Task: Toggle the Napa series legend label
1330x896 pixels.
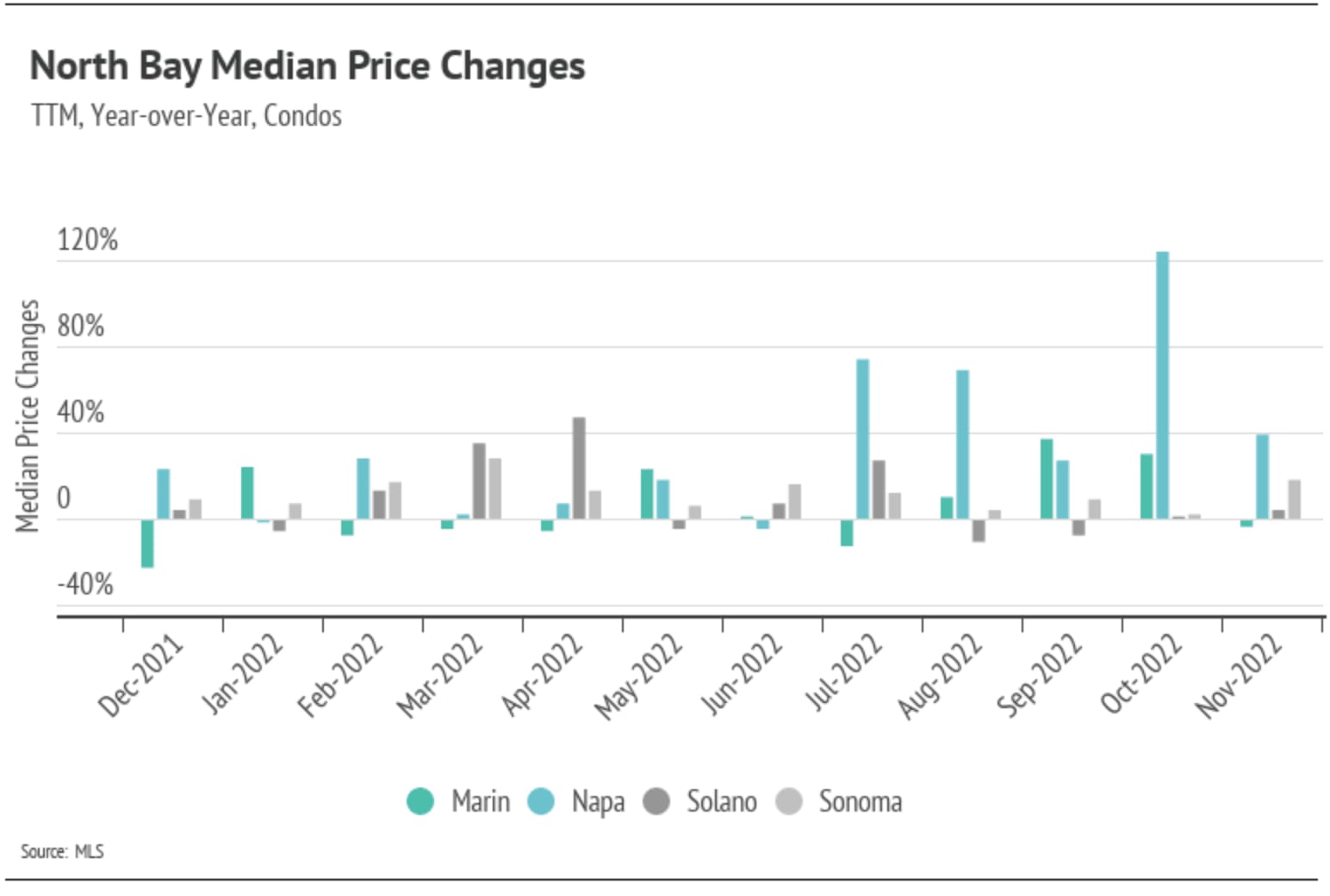Action: 598,801
